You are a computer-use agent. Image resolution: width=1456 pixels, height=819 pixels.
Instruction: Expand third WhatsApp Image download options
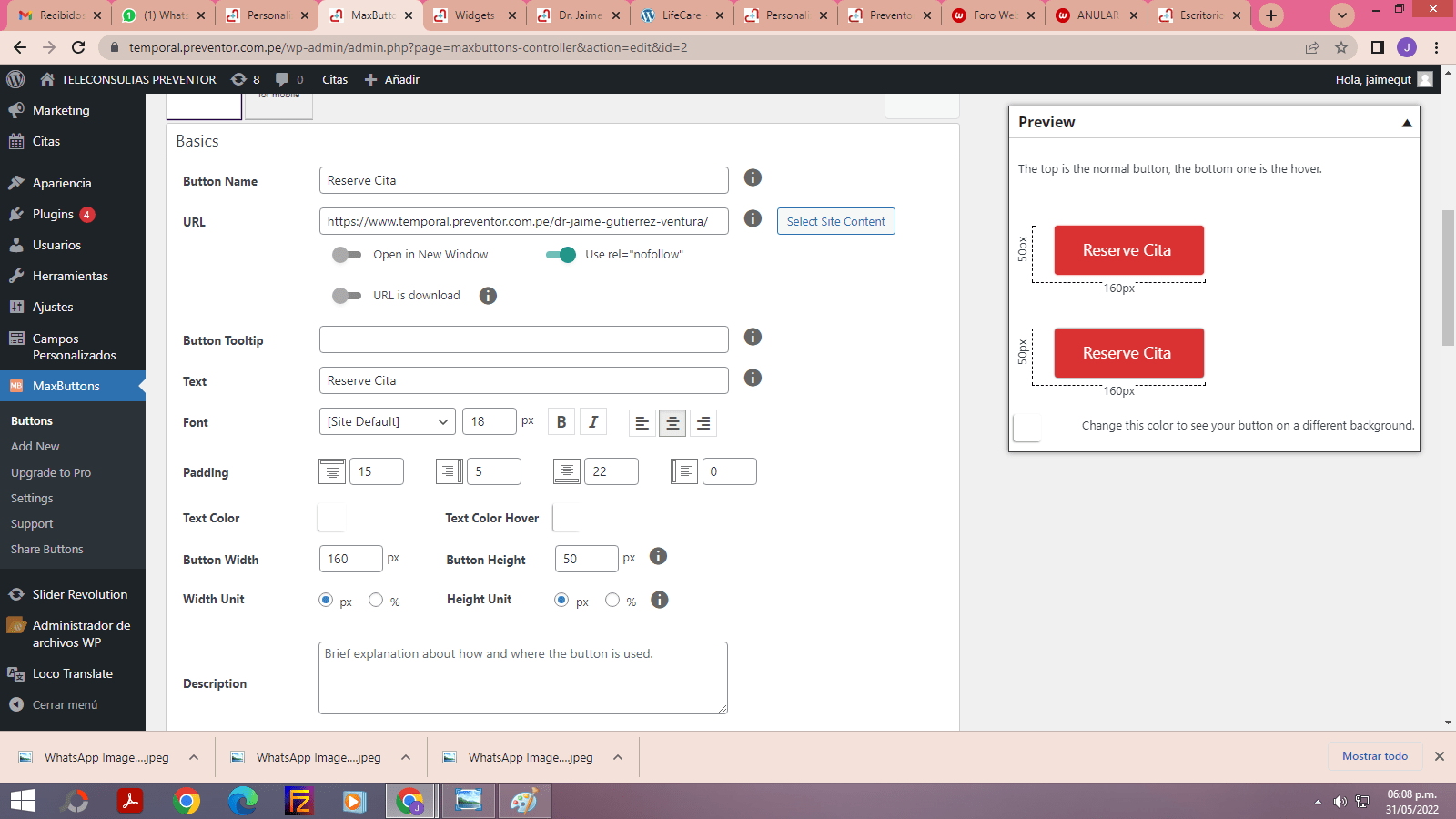(618, 757)
